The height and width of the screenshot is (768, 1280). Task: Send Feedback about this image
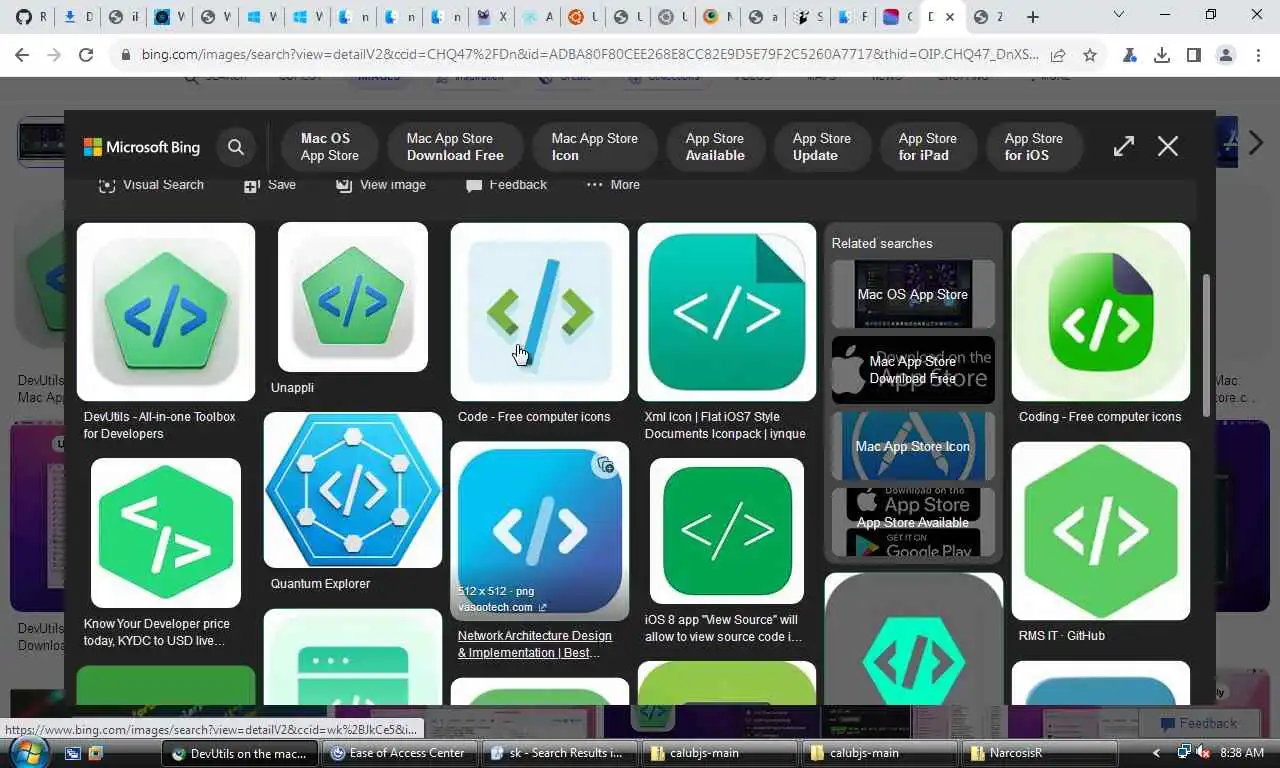tap(507, 185)
